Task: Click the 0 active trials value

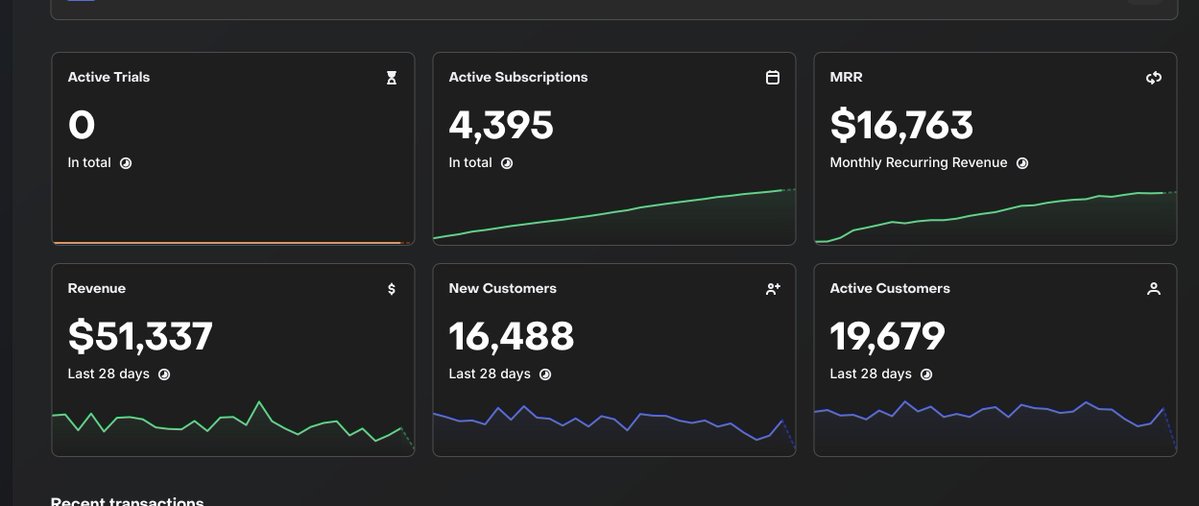Action: [x=81, y=125]
